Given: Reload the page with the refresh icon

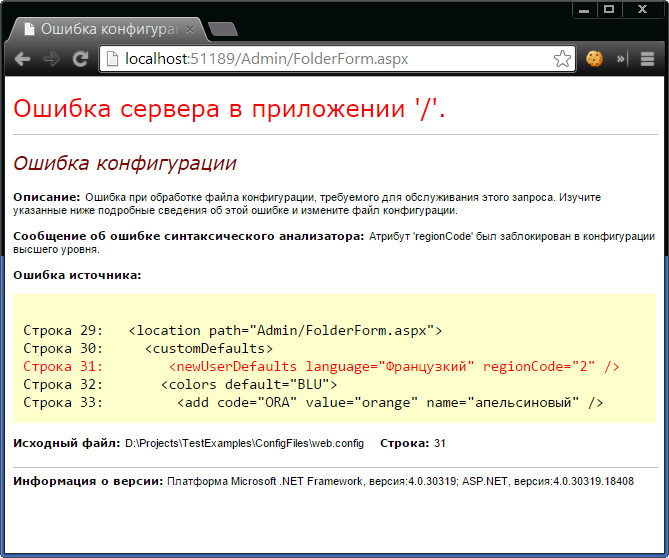Looking at the screenshot, I should click(x=80, y=59).
